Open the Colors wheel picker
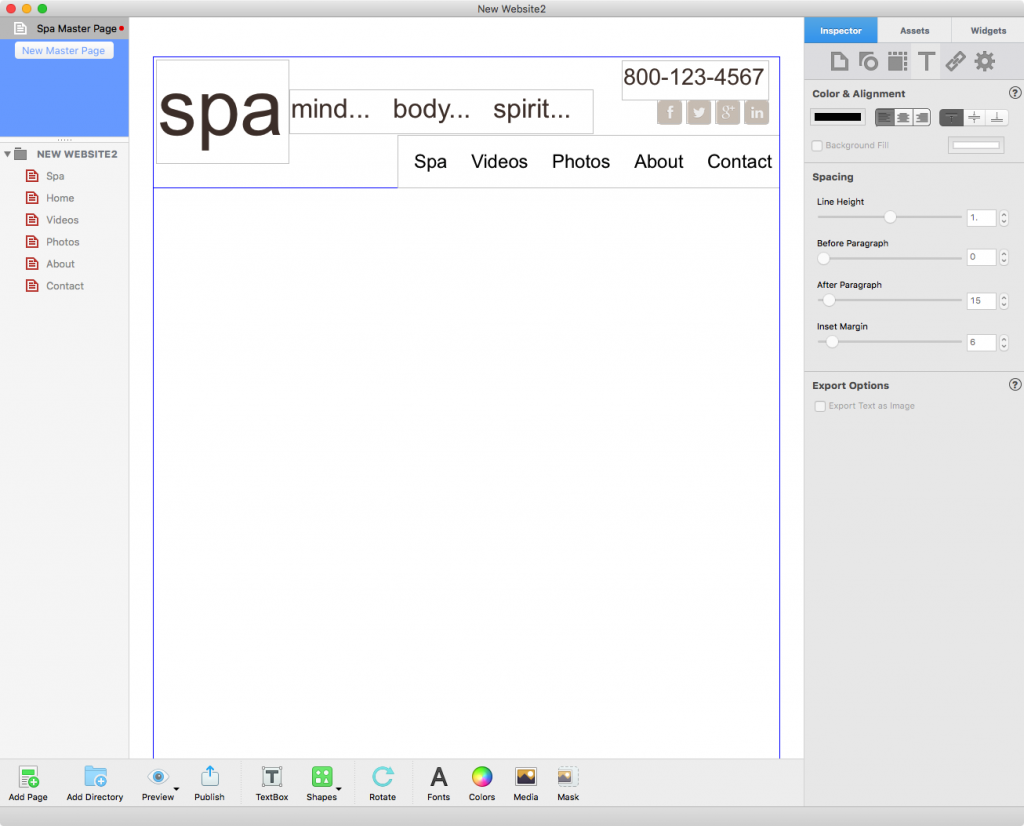 [482, 777]
